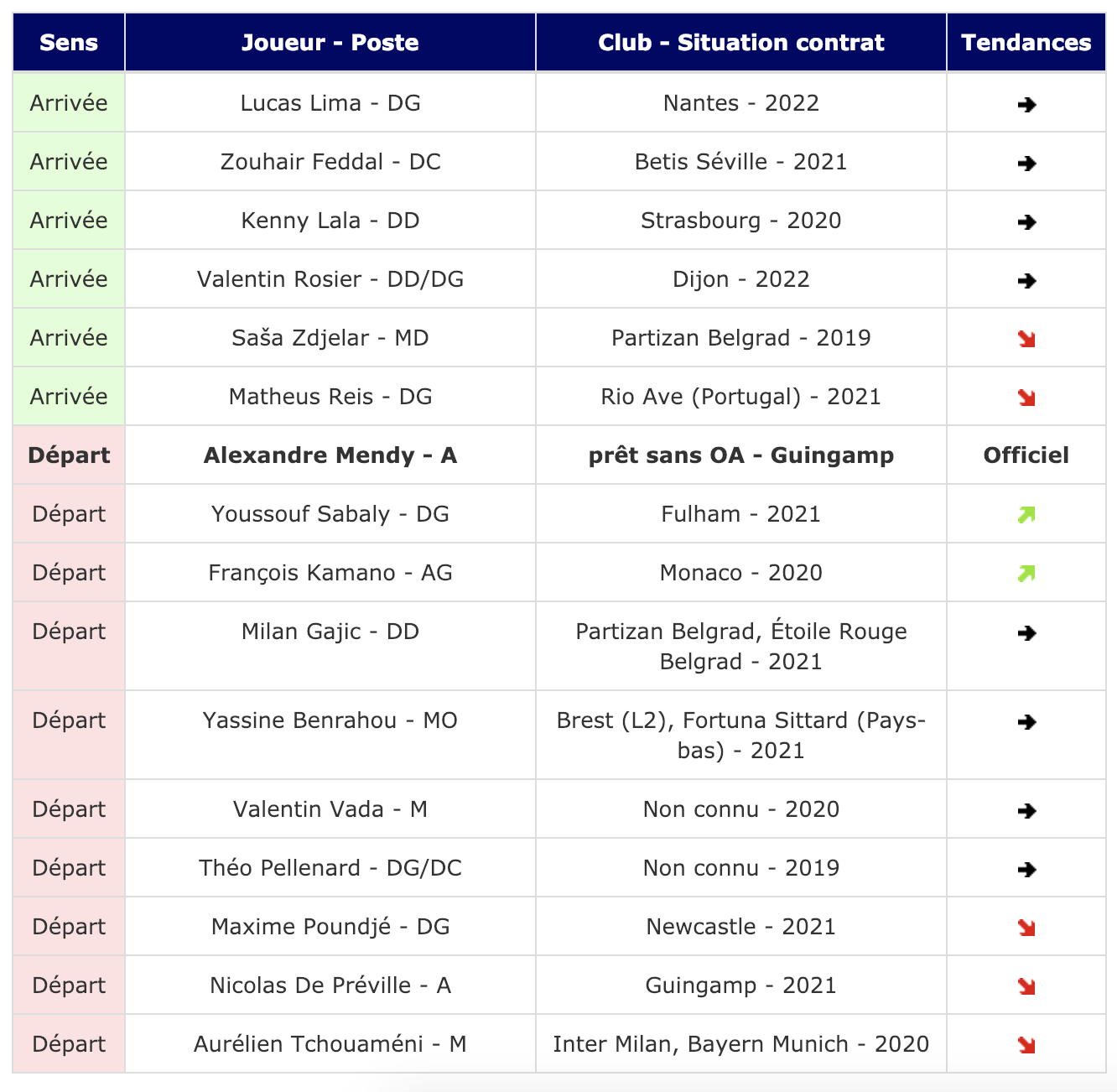Select the Théo Pellenard - DG/DC cell
The height and width of the screenshot is (1092, 1117).
tap(330, 867)
